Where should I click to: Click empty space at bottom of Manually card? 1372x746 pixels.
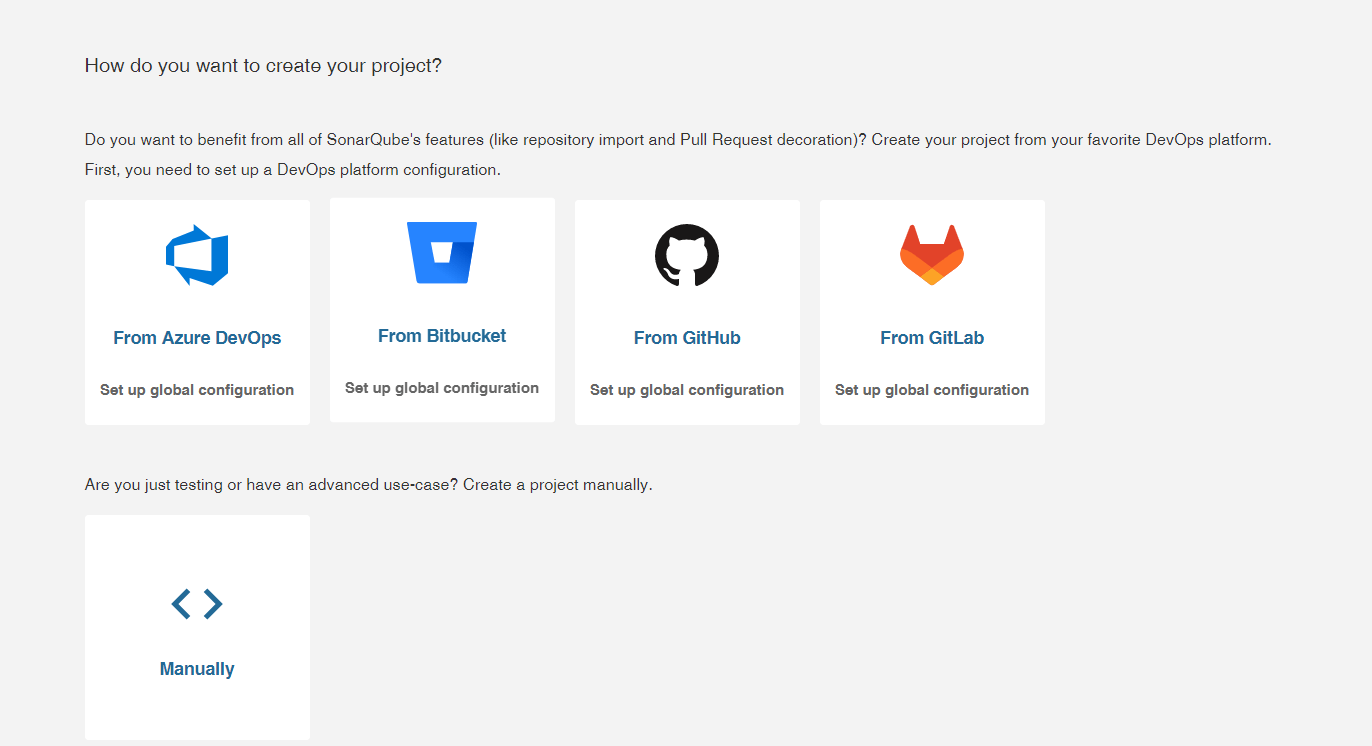[197, 715]
